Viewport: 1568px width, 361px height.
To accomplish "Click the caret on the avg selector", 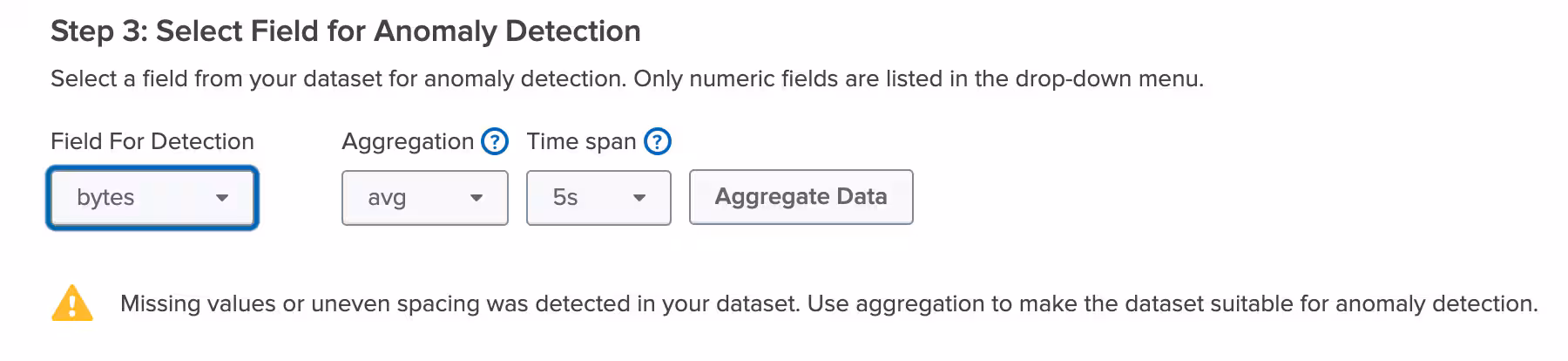I will coord(476,198).
